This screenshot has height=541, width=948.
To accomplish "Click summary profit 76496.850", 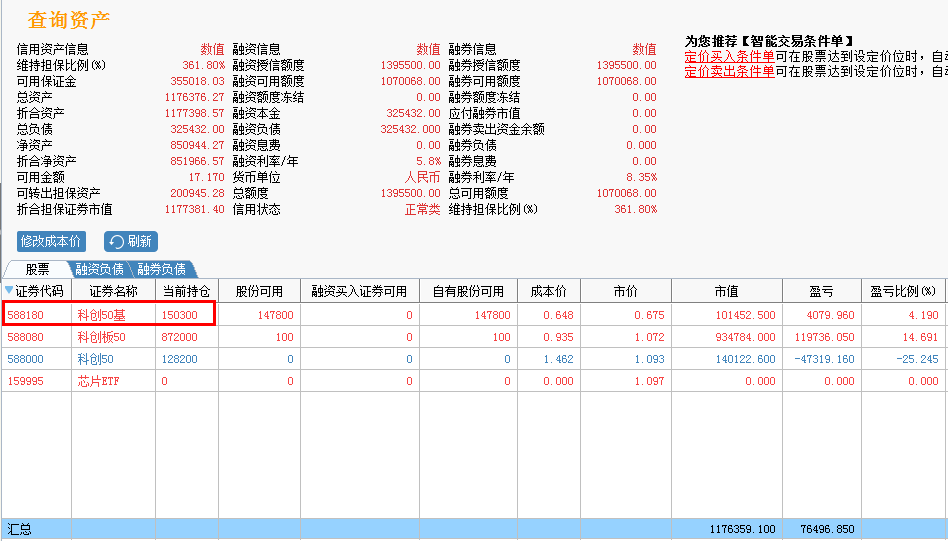I will click(828, 530).
